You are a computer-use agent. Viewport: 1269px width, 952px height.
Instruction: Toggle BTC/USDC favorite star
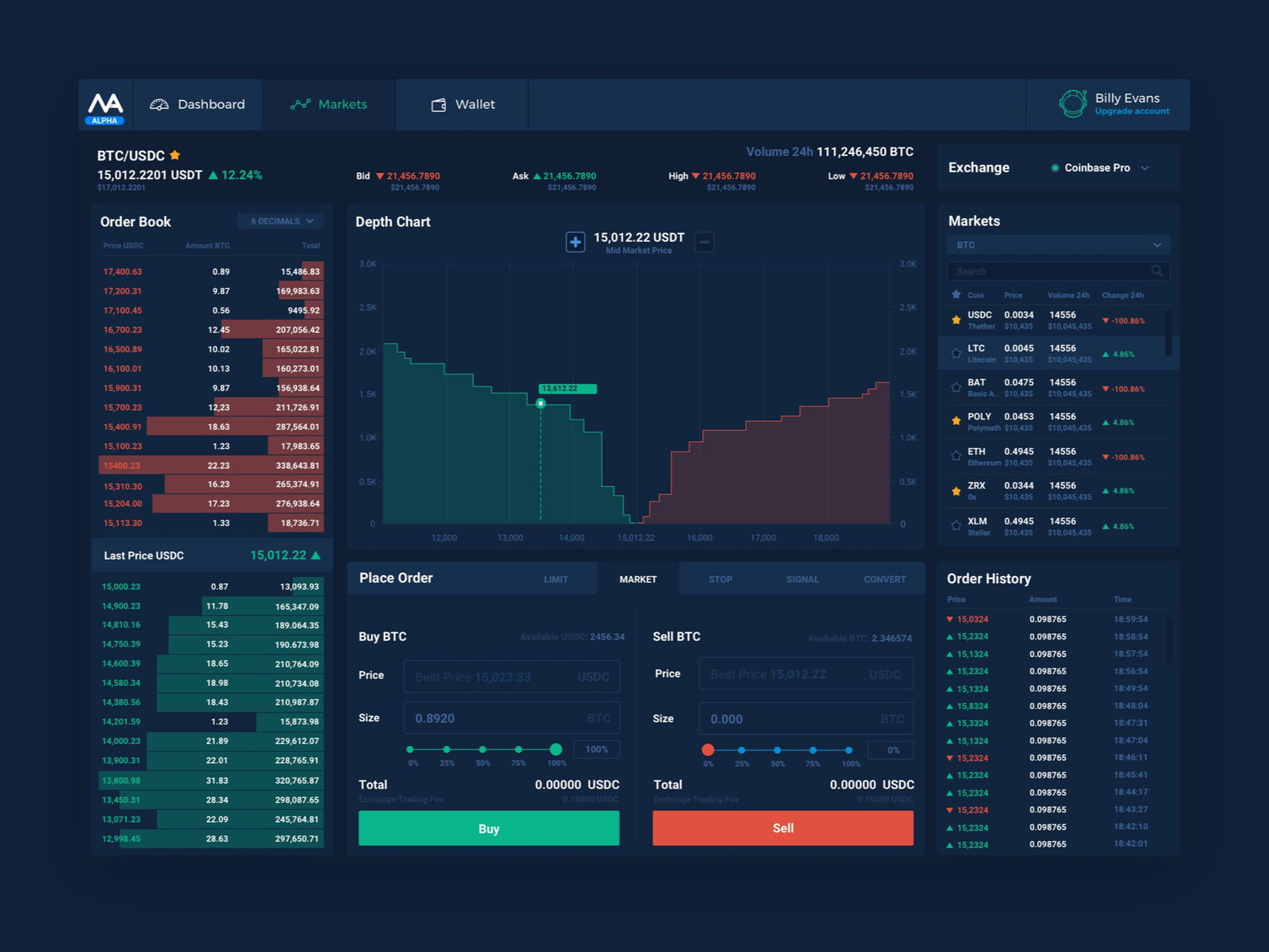(x=175, y=155)
